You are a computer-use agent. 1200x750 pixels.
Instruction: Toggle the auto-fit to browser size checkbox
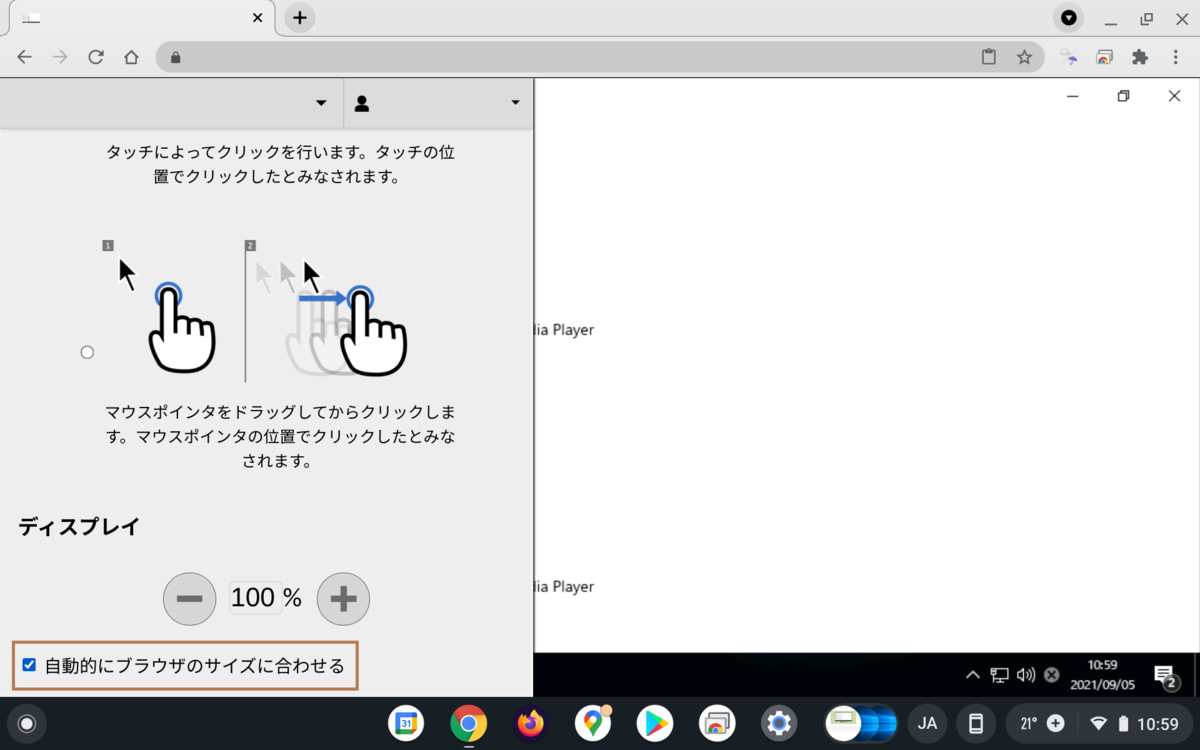29,665
